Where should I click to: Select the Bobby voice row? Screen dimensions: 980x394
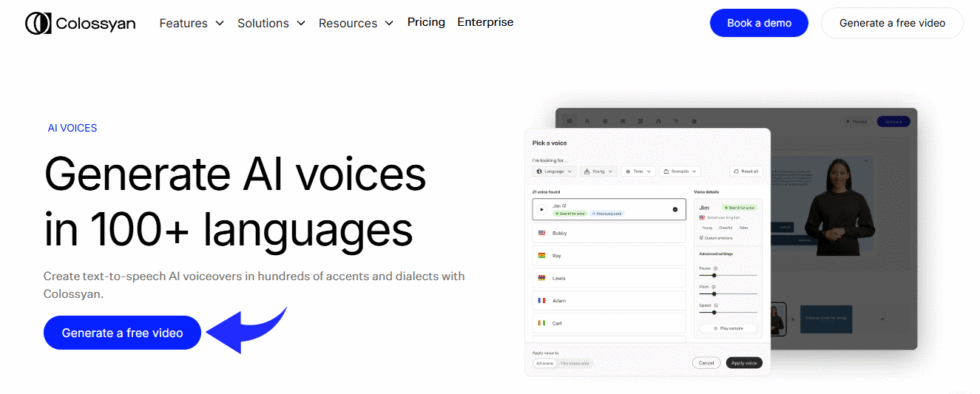coord(609,233)
